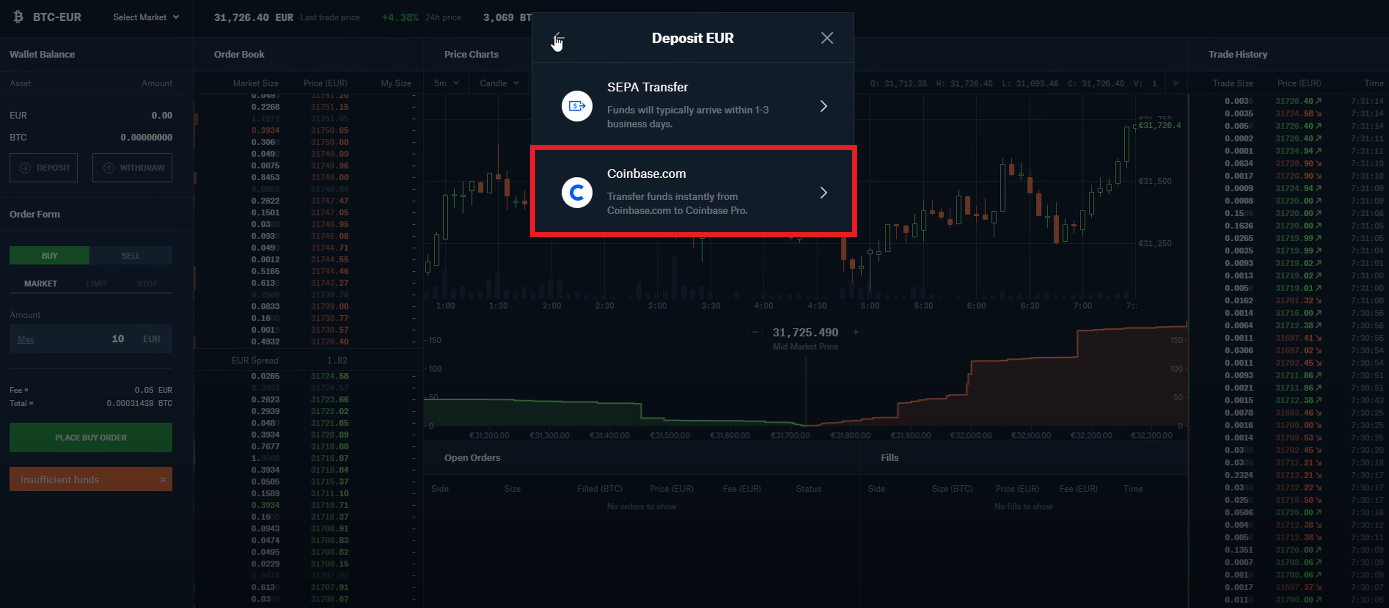Click the Market Size column header in Order Book
The height and width of the screenshot is (608, 1389).
click(256, 83)
